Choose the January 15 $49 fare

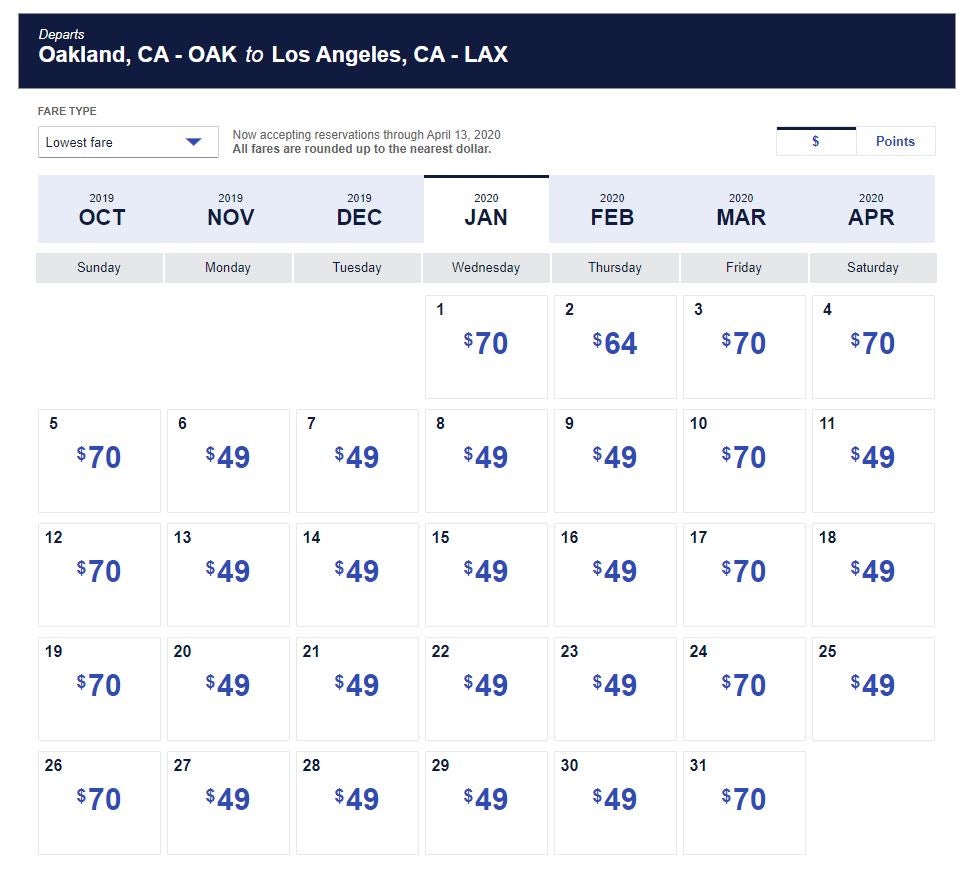pos(486,575)
